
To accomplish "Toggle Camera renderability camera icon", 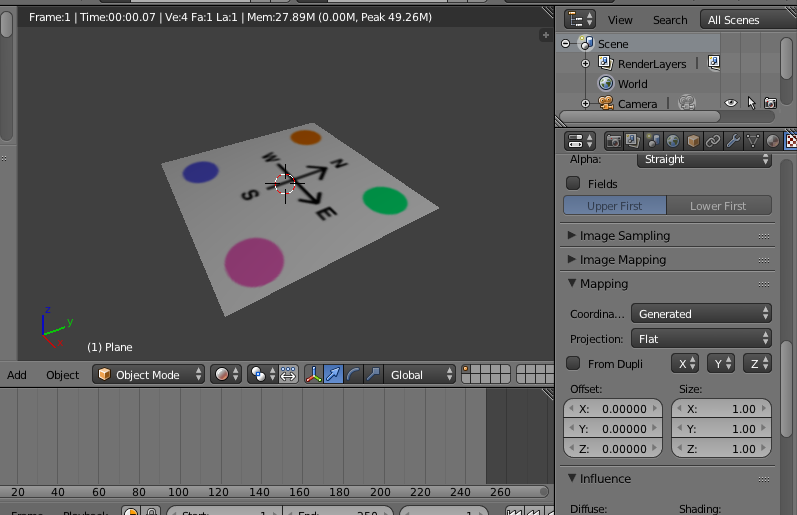I will 771,103.
